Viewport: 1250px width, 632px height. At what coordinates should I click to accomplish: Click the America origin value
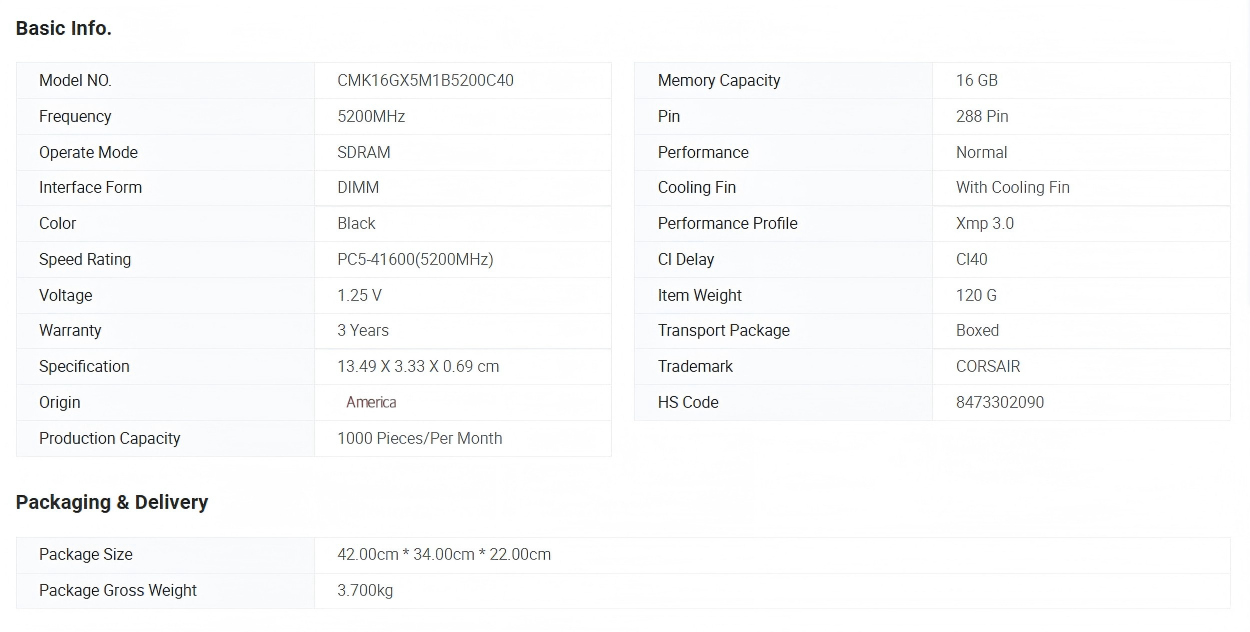(x=371, y=402)
